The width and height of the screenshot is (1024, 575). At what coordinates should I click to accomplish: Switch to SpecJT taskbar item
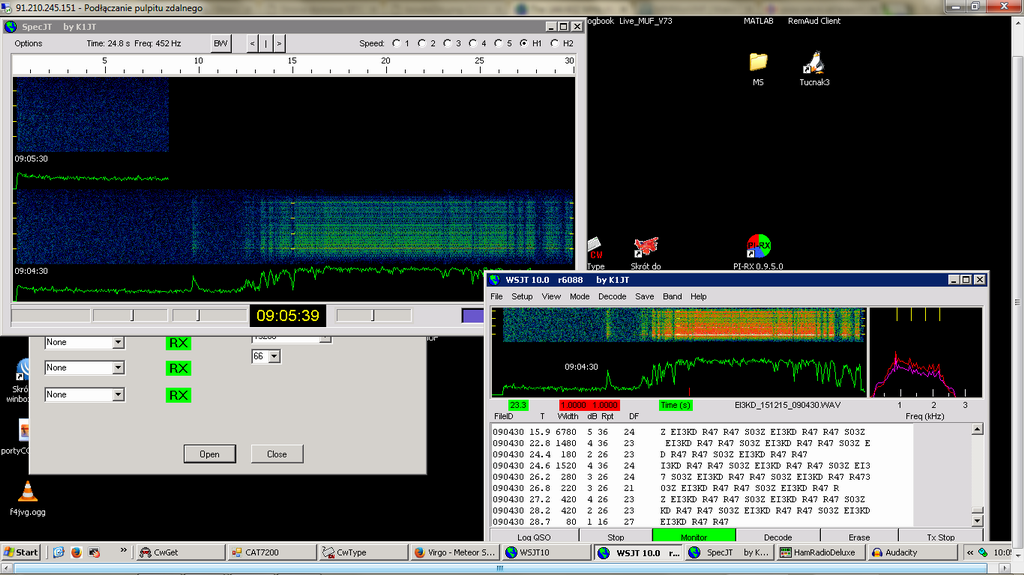[x=729, y=552]
